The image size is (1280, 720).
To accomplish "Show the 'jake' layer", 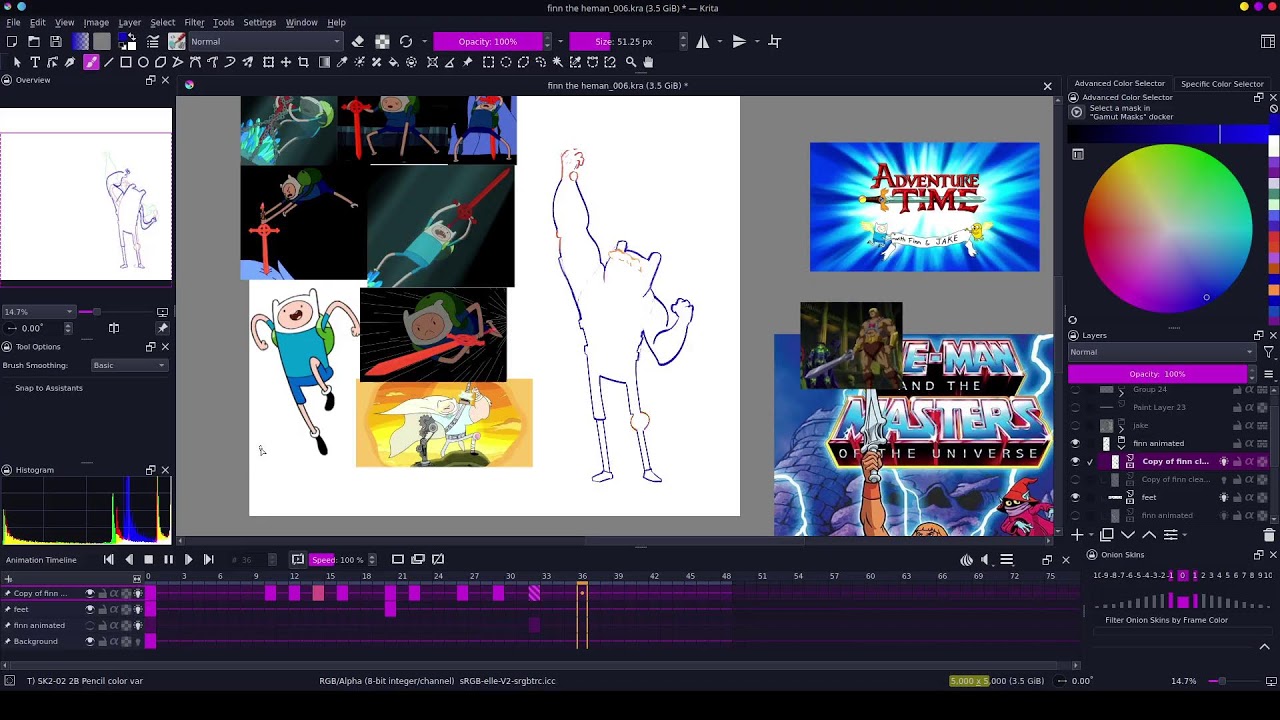I will coord(1075,425).
